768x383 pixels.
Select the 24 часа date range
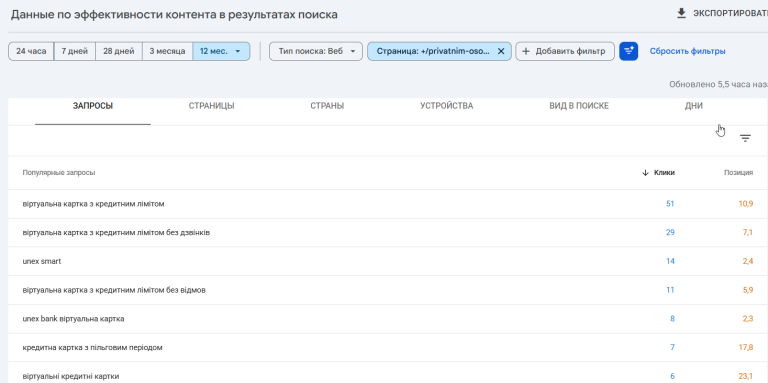pos(31,51)
